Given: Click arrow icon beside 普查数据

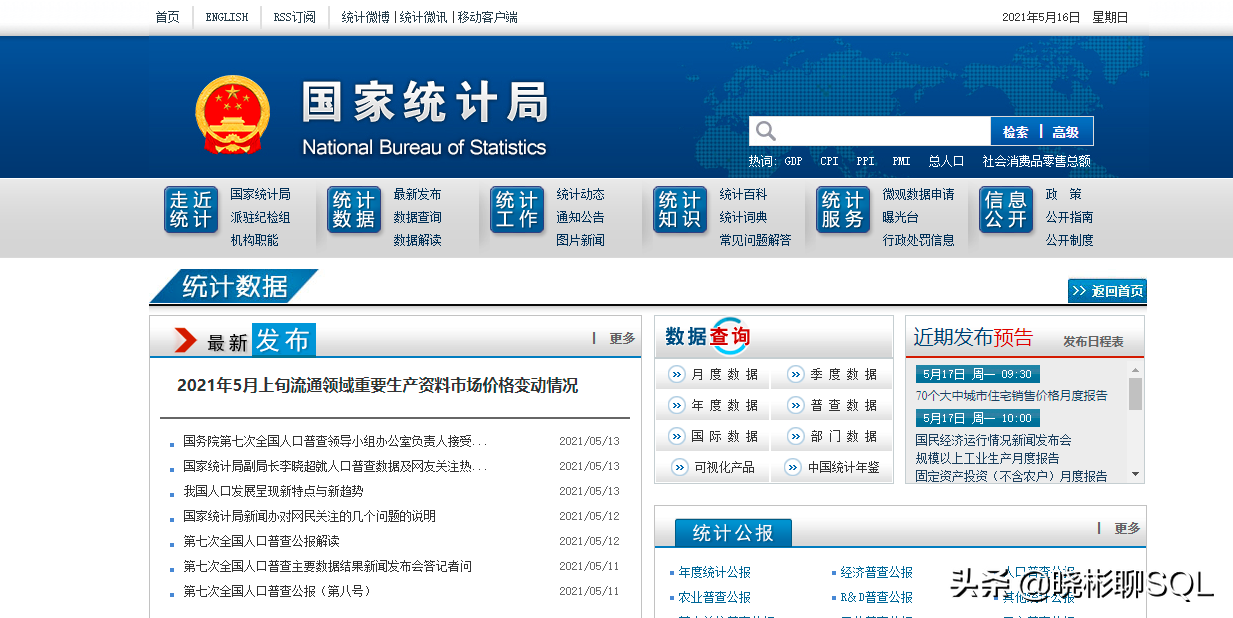Looking at the screenshot, I should click(x=795, y=405).
